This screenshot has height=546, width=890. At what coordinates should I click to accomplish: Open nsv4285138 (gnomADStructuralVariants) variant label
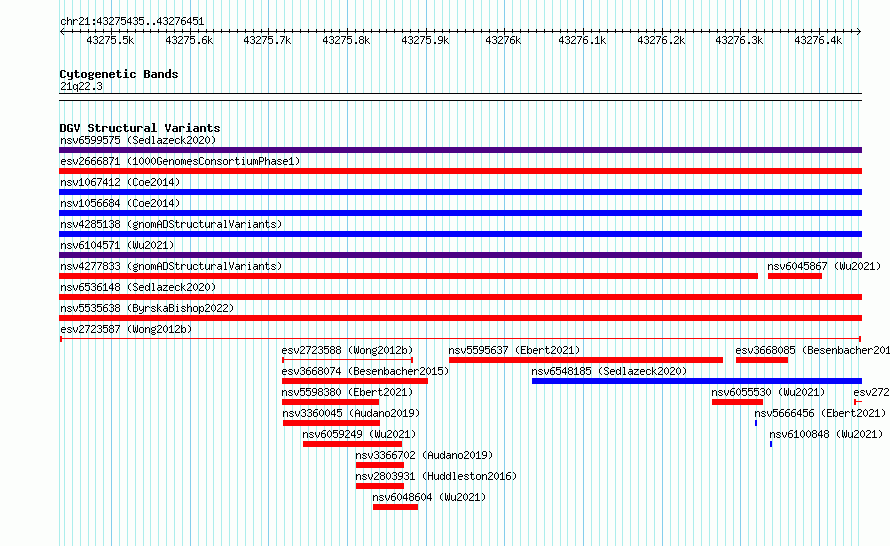(x=171, y=224)
